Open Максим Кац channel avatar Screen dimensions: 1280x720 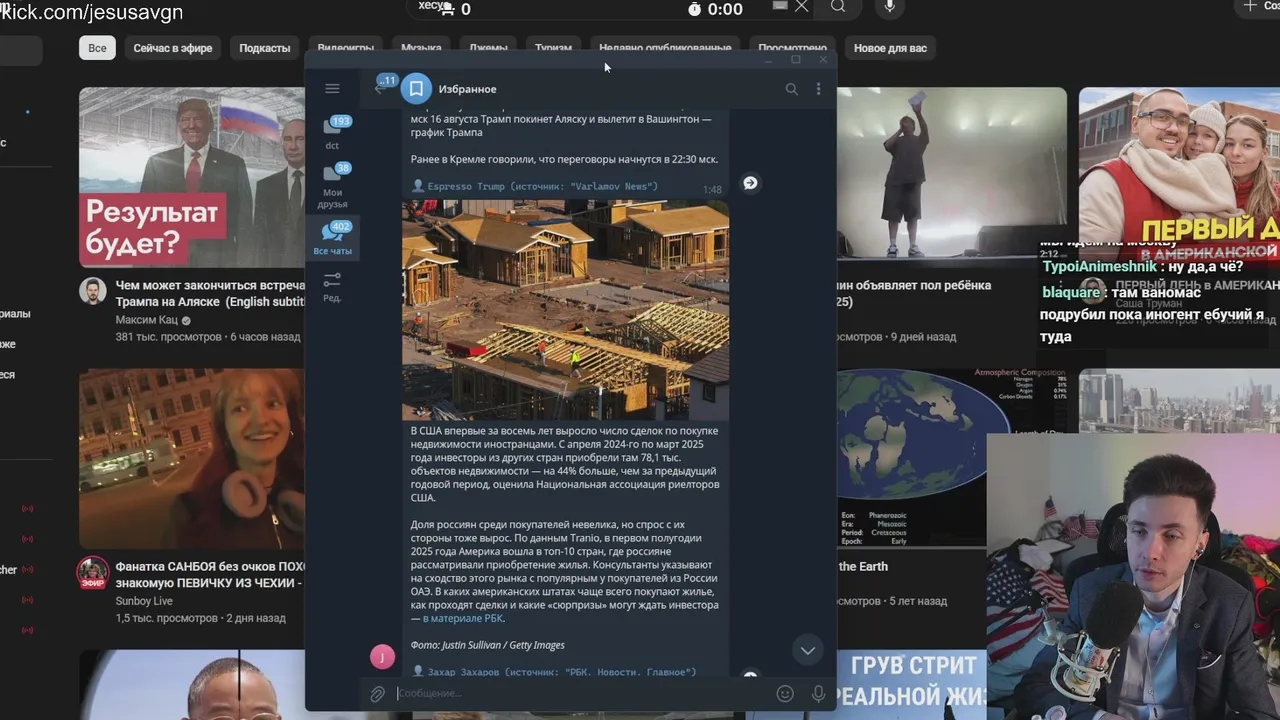tap(93, 291)
